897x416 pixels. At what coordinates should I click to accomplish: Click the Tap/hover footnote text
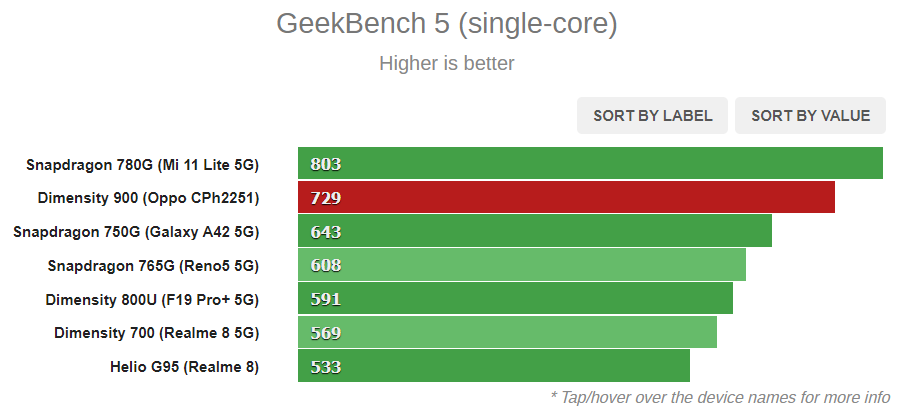(x=720, y=396)
